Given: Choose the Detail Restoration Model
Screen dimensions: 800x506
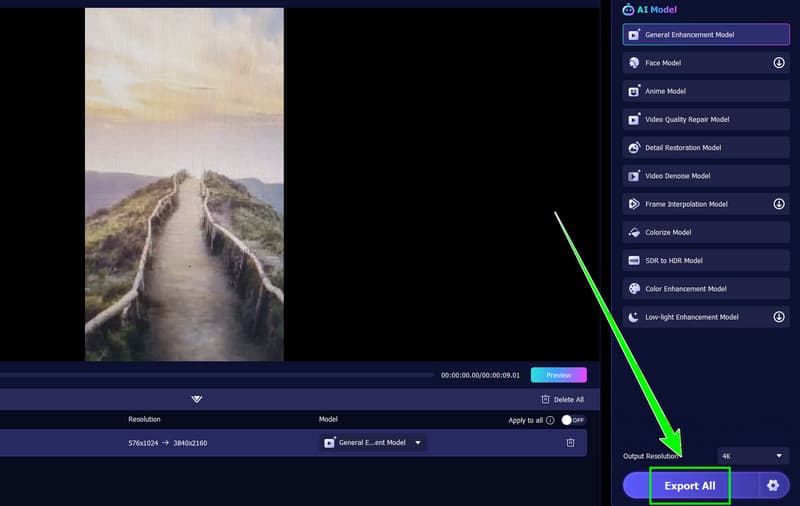Looking at the screenshot, I should (x=706, y=148).
